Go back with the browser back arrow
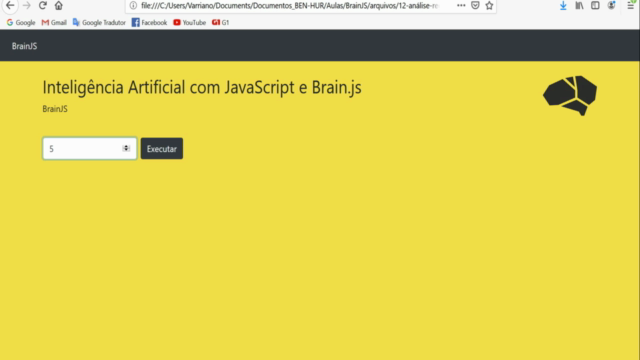Viewport: 640px width, 360px height. point(10,5)
